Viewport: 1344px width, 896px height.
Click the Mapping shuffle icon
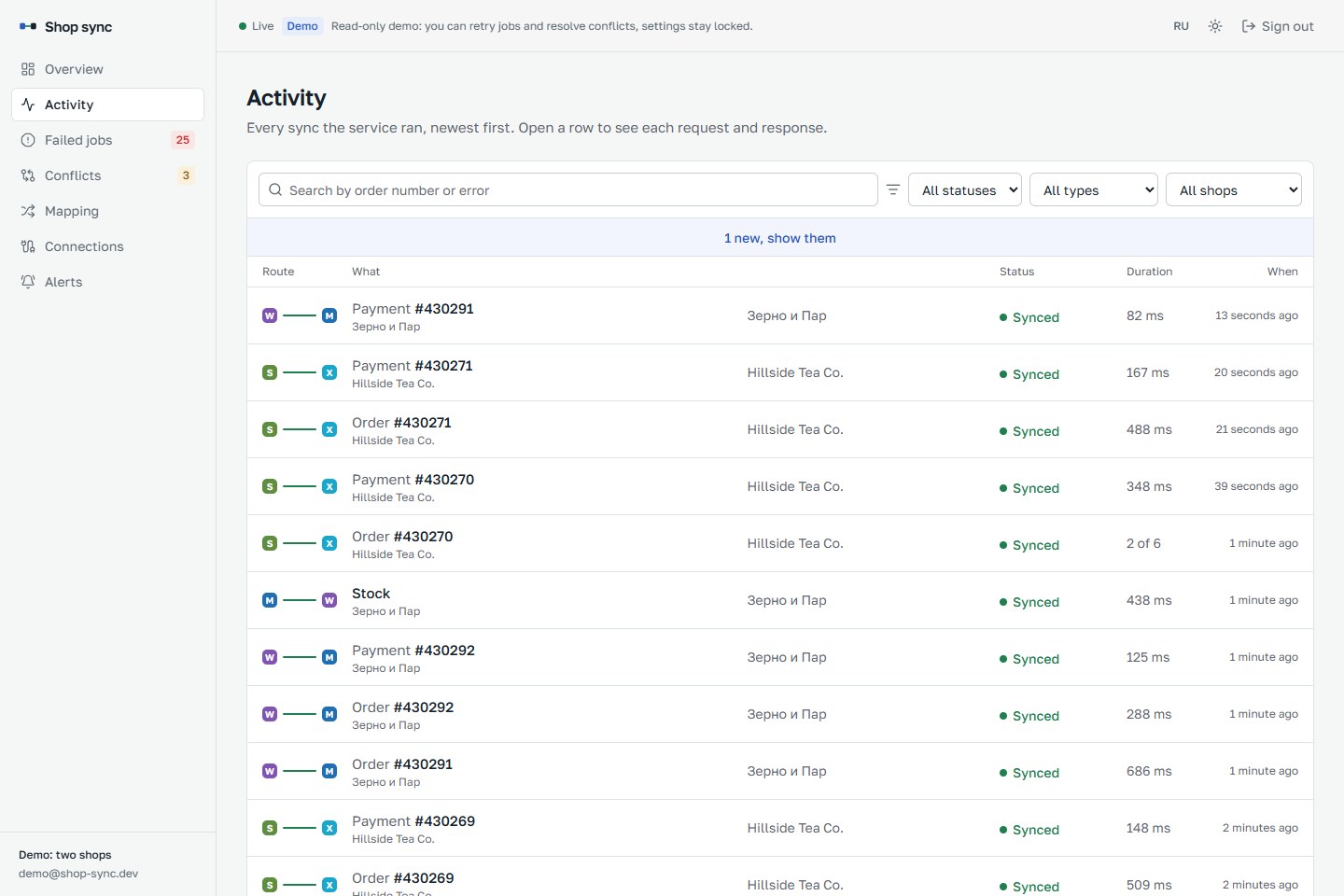(x=28, y=211)
